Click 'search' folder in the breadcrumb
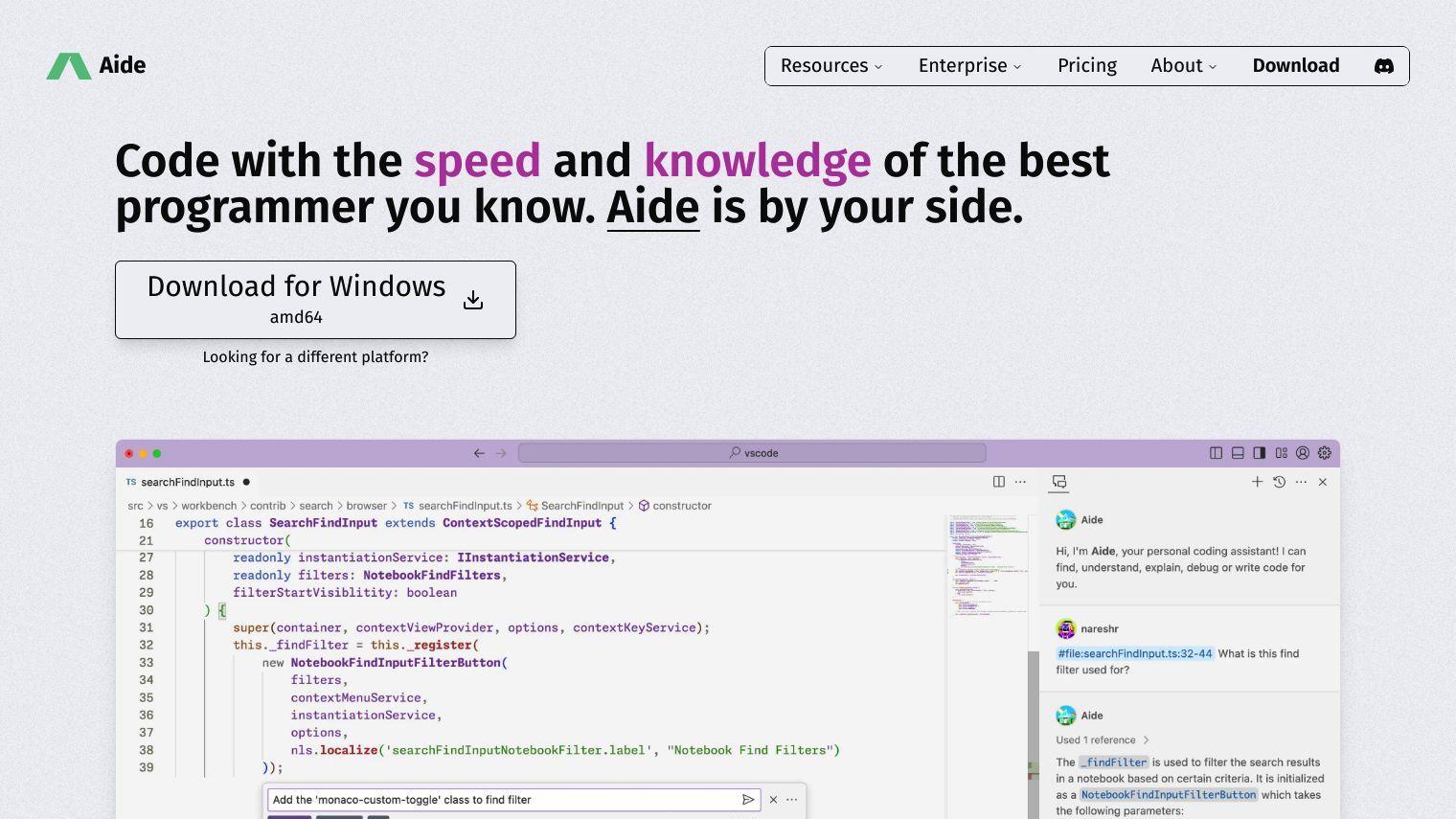Image resolution: width=1456 pixels, height=819 pixels. pyautogui.click(x=316, y=506)
